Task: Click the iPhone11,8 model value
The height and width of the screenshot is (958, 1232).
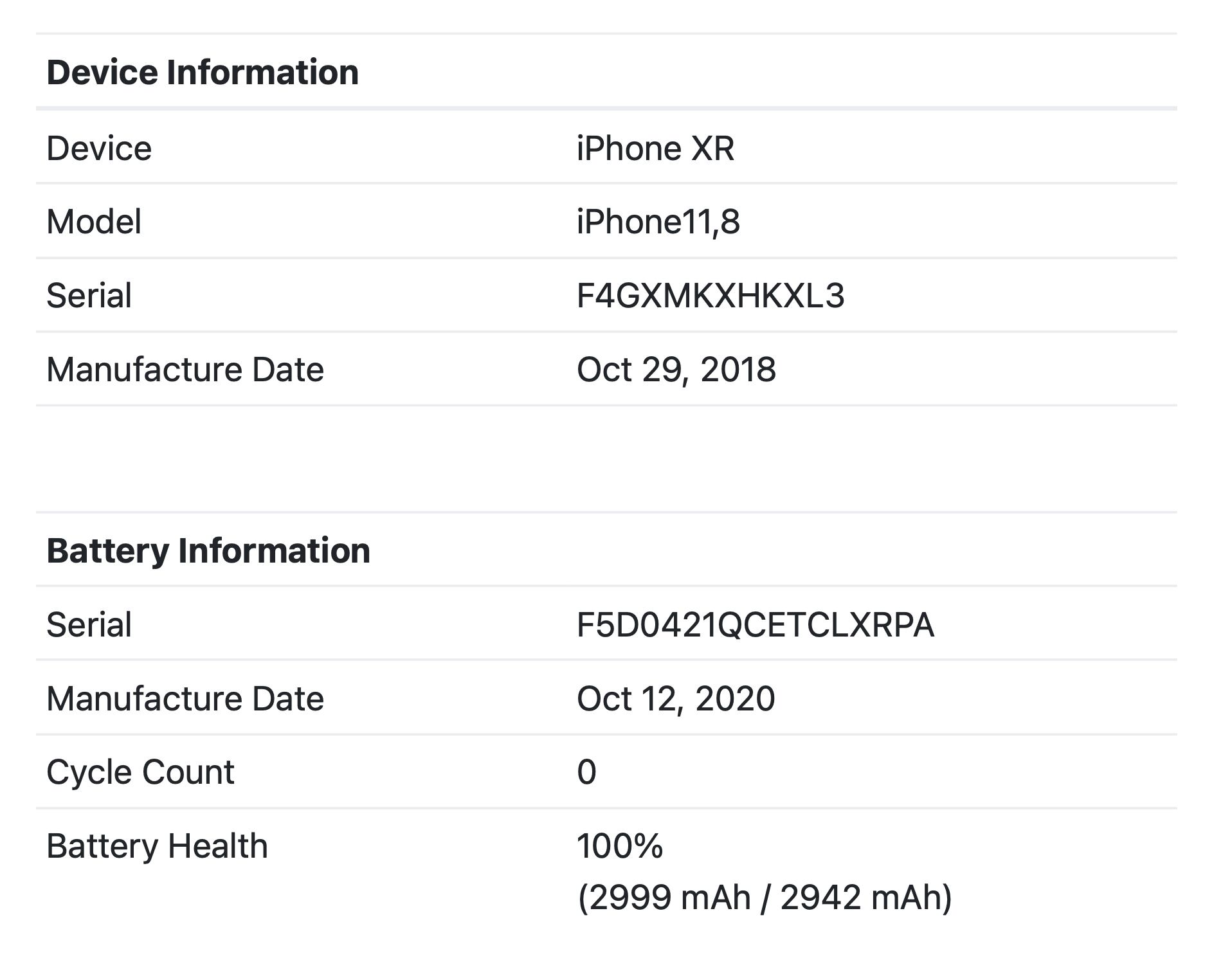Action: pos(658,222)
